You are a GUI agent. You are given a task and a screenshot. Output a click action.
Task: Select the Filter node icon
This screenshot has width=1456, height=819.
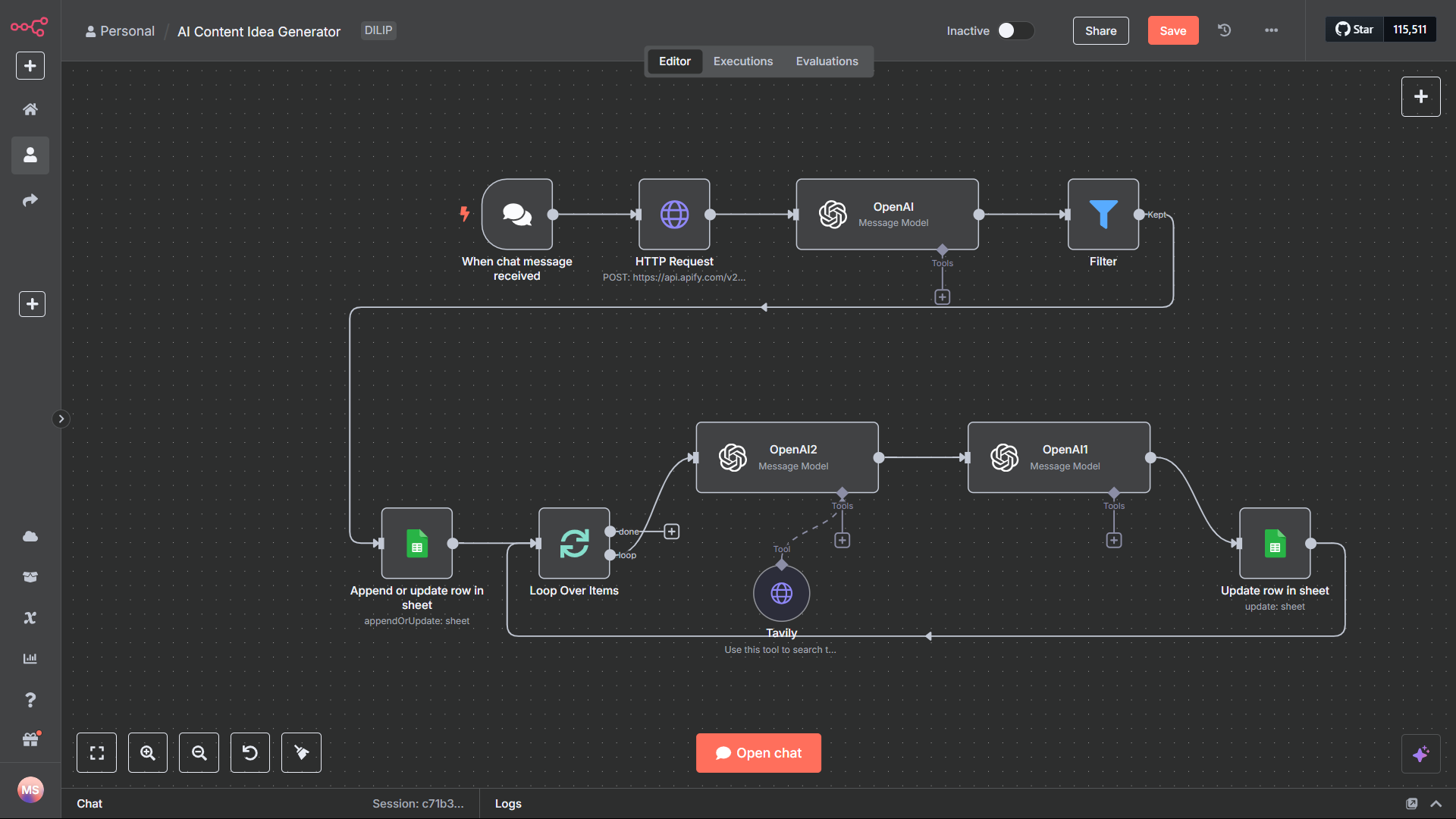pyautogui.click(x=1103, y=215)
